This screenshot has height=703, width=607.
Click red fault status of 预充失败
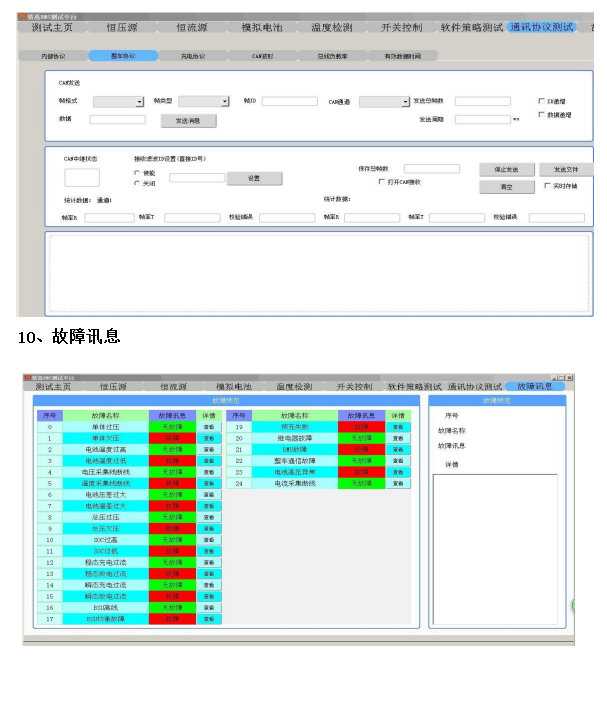(361, 427)
